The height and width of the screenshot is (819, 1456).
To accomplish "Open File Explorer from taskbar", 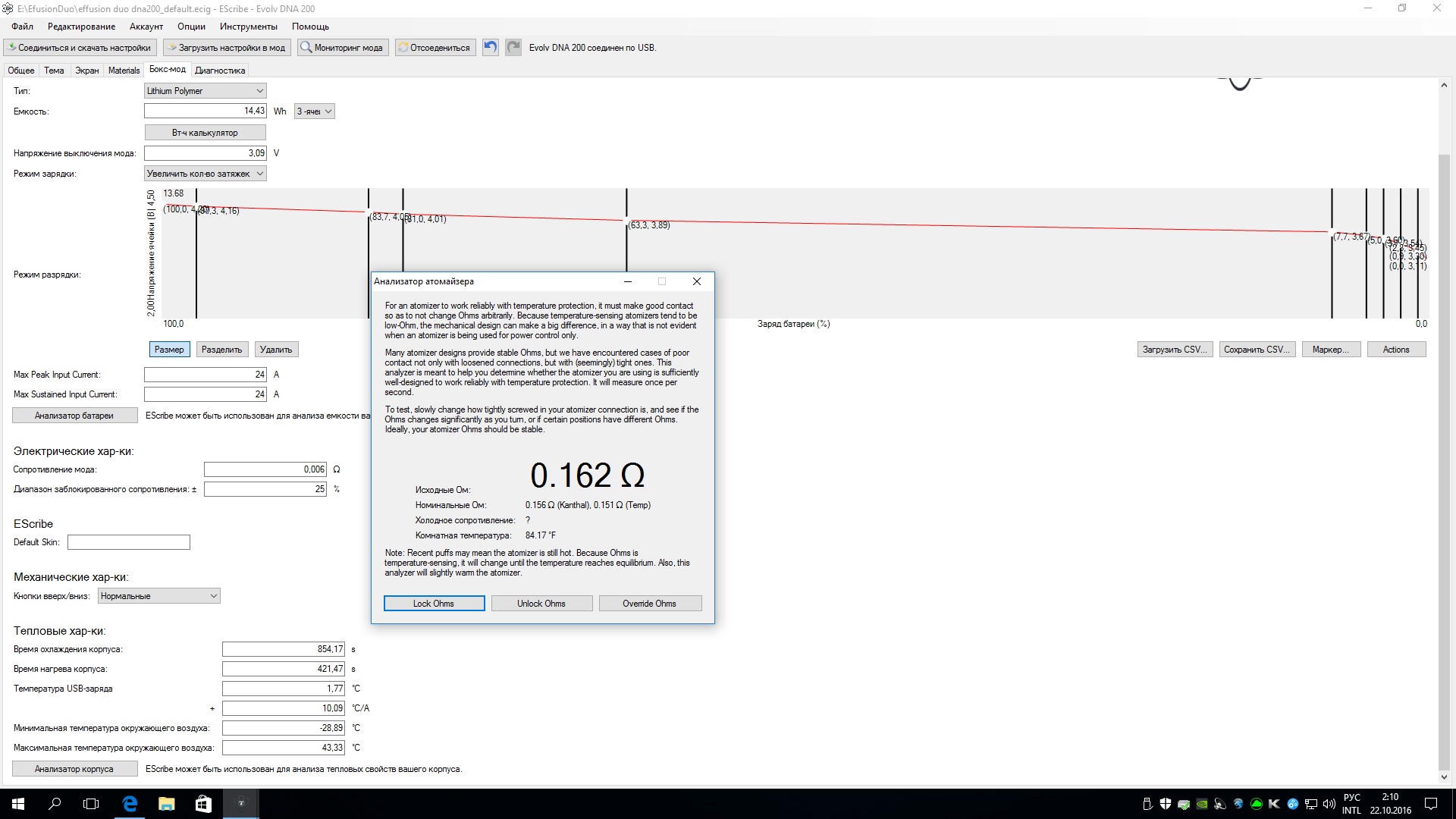I will (167, 804).
